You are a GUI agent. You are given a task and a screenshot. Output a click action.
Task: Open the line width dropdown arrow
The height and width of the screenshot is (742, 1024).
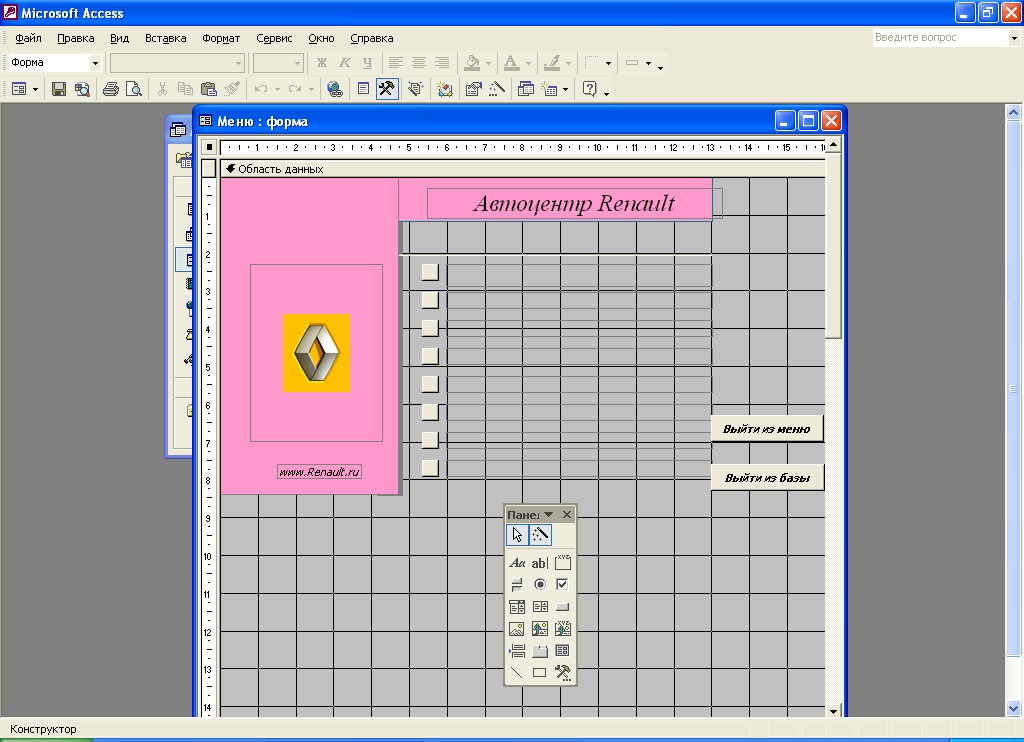609,63
